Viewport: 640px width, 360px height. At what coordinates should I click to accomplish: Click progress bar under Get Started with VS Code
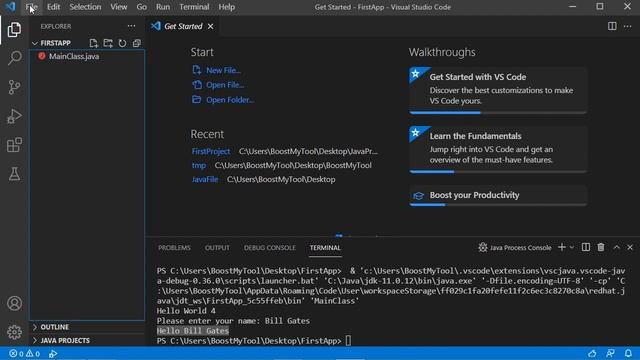click(x=498, y=112)
